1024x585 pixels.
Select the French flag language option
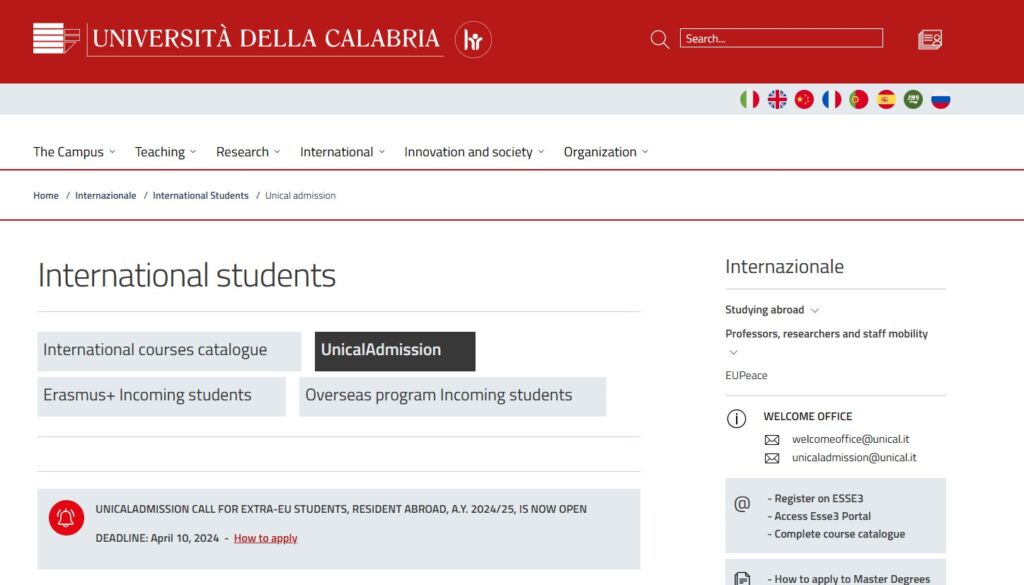(831, 99)
